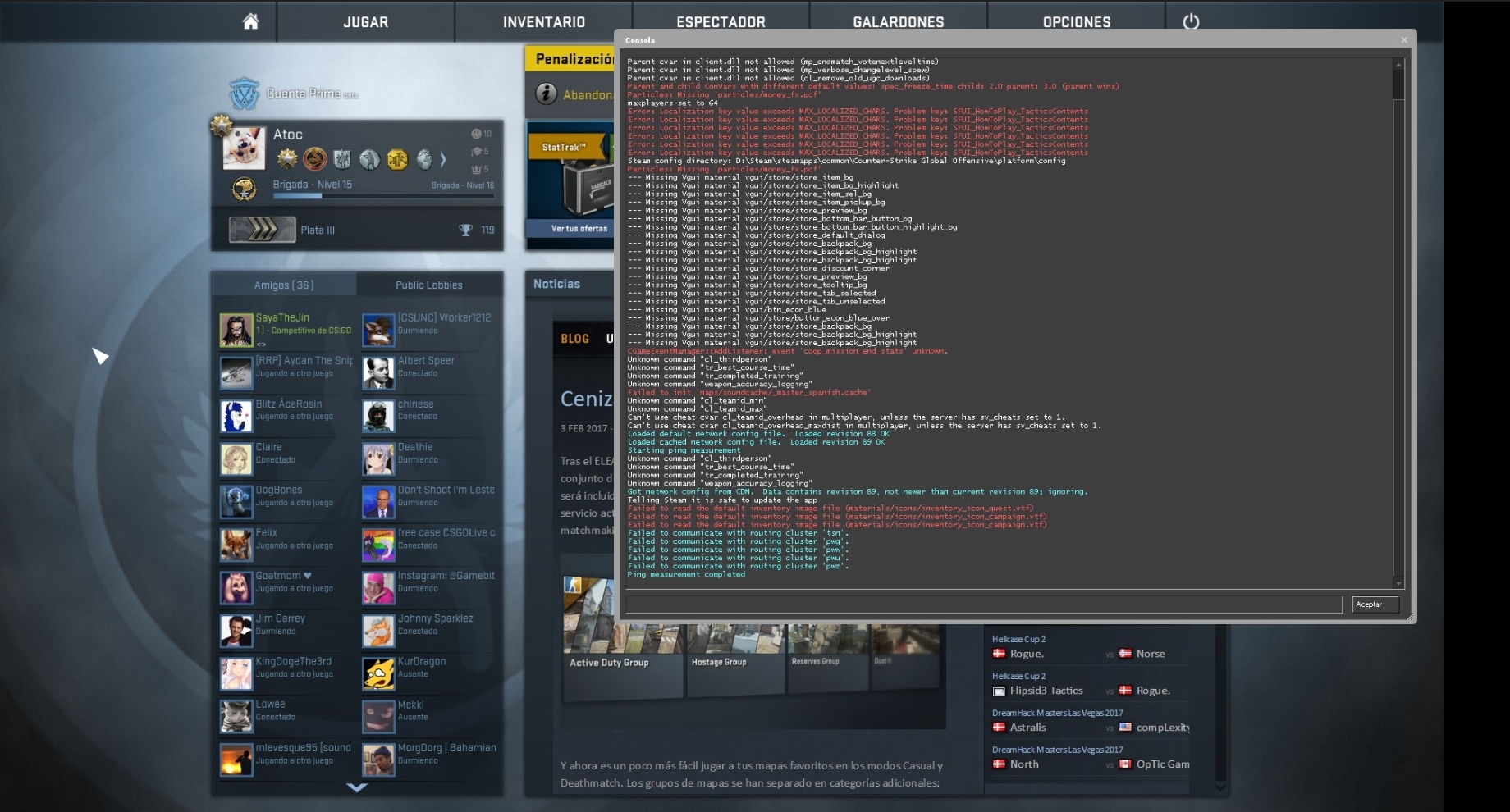This screenshot has height=812, width=1510.
Task: Select the BLOG tab in the news panel
Action: click(x=574, y=338)
